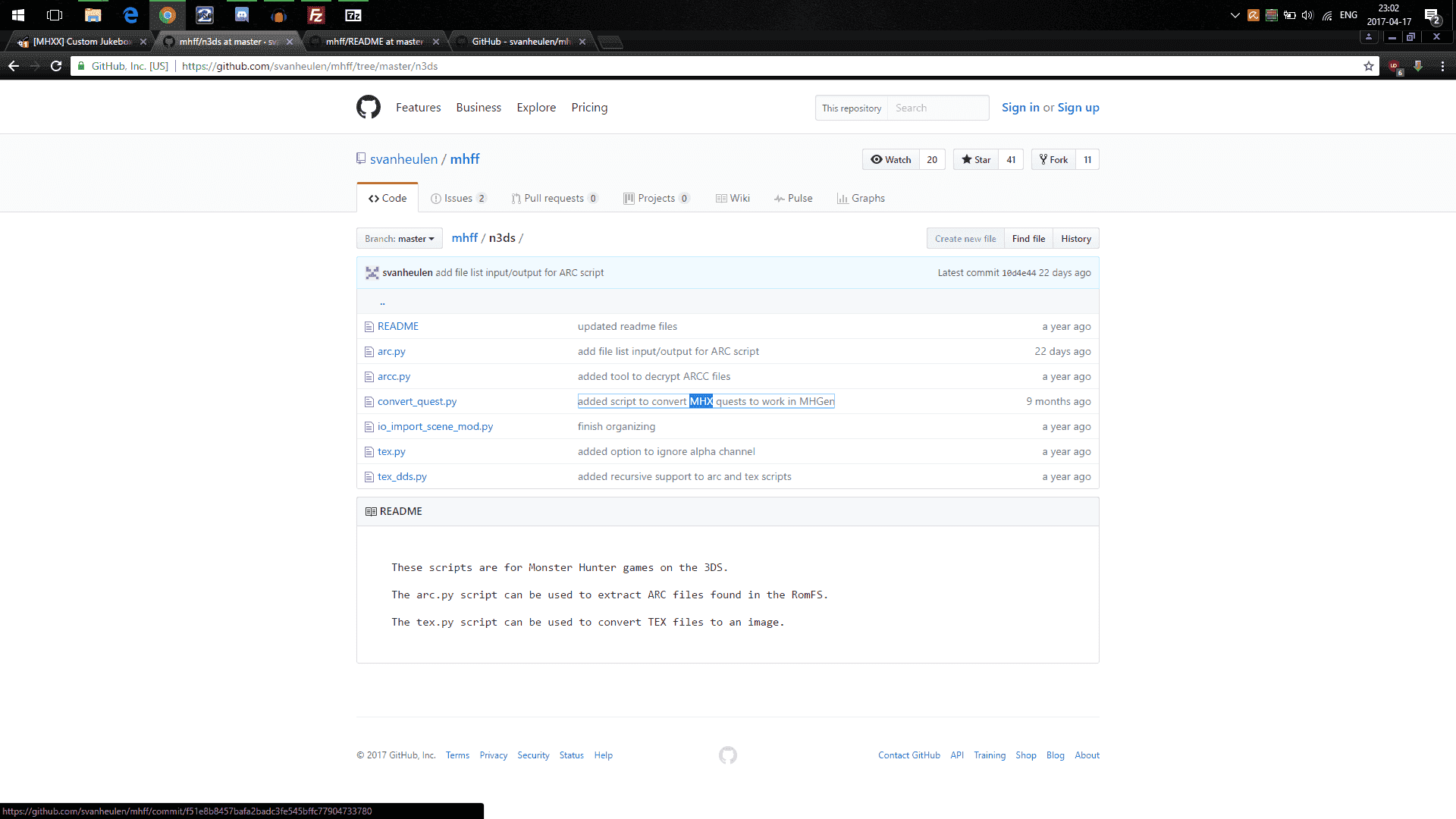
Task: Switch to the mhff/README at master tab
Action: point(375,42)
